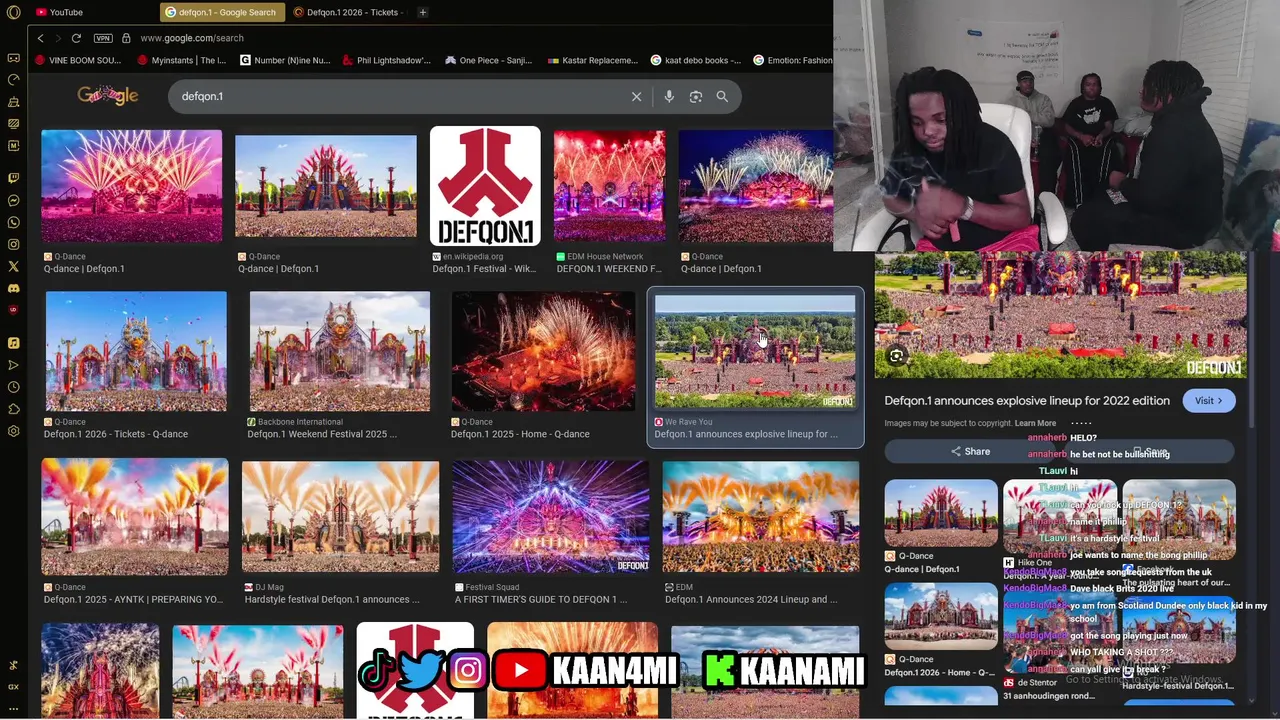This screenshot has height=720, width=1280.
Task: Click the We Rave You selected image
Action: pyautogui.click(x=755, y=352)
